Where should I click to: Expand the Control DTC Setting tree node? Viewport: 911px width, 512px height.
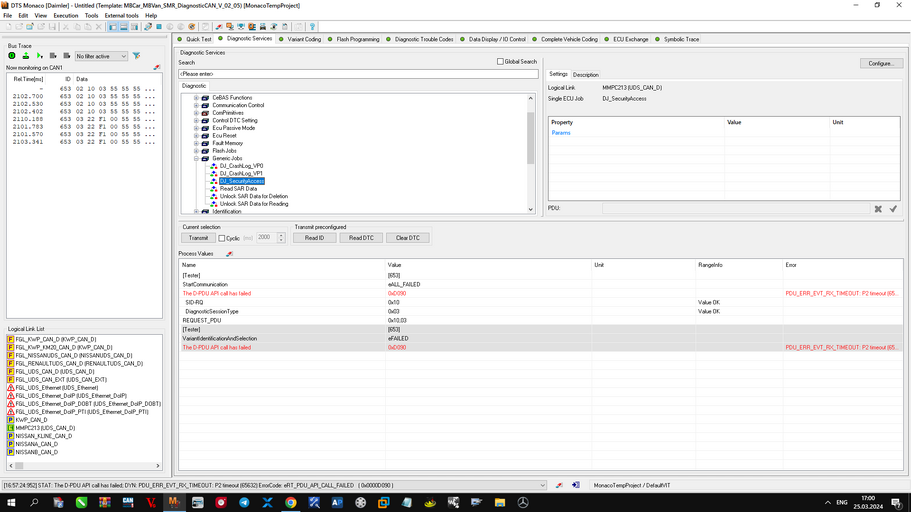click(196, 121)
